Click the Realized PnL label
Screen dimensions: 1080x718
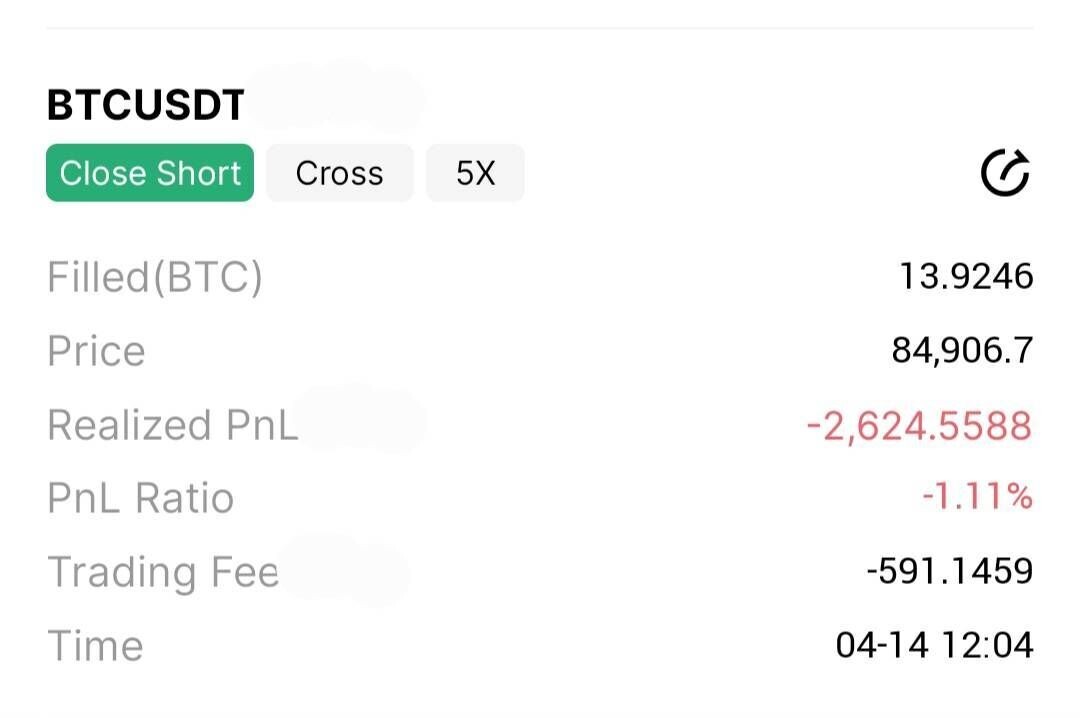click(172, 425)
